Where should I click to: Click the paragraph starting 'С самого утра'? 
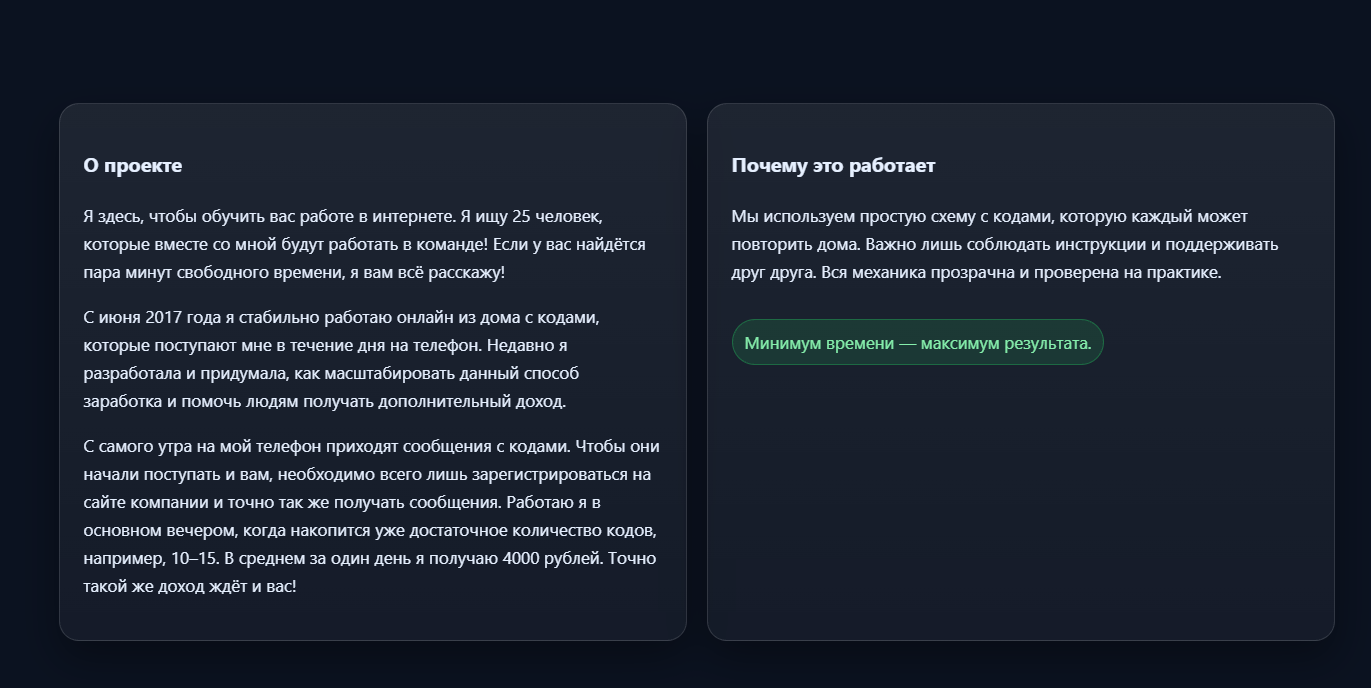pos(371,516)
